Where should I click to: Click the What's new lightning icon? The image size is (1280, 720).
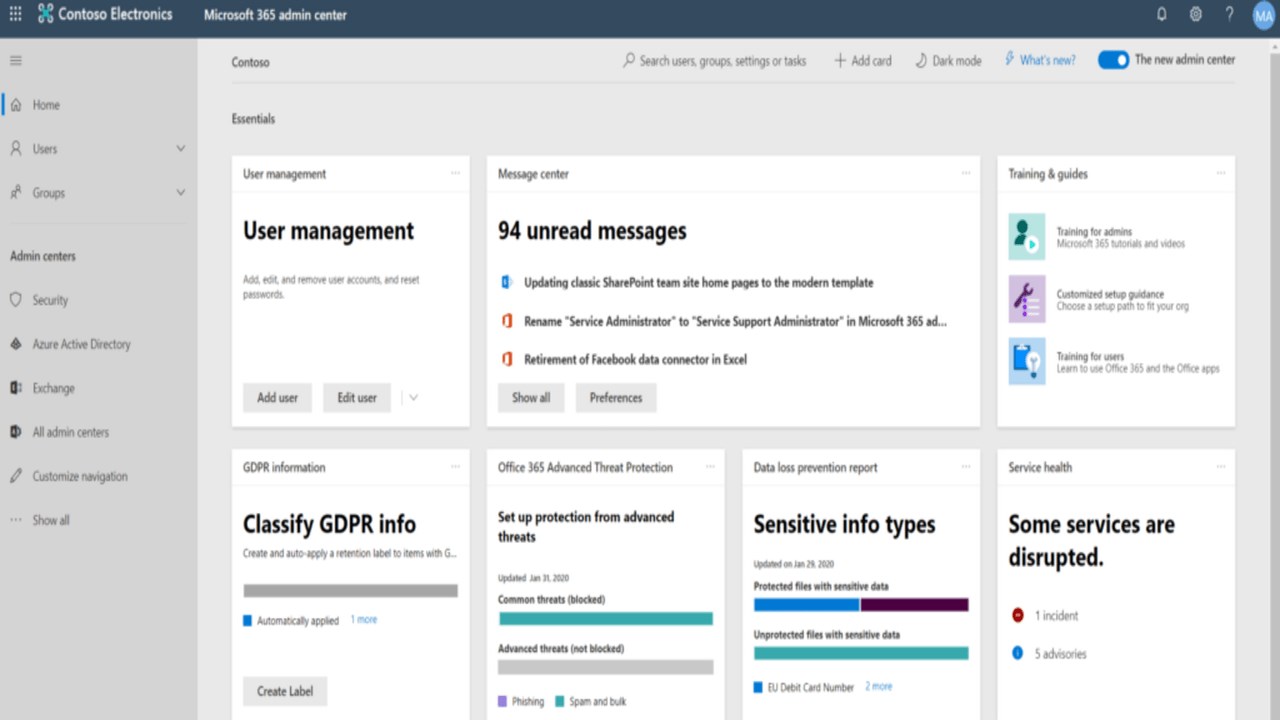pyautogui.click(x=1009, y=59)
